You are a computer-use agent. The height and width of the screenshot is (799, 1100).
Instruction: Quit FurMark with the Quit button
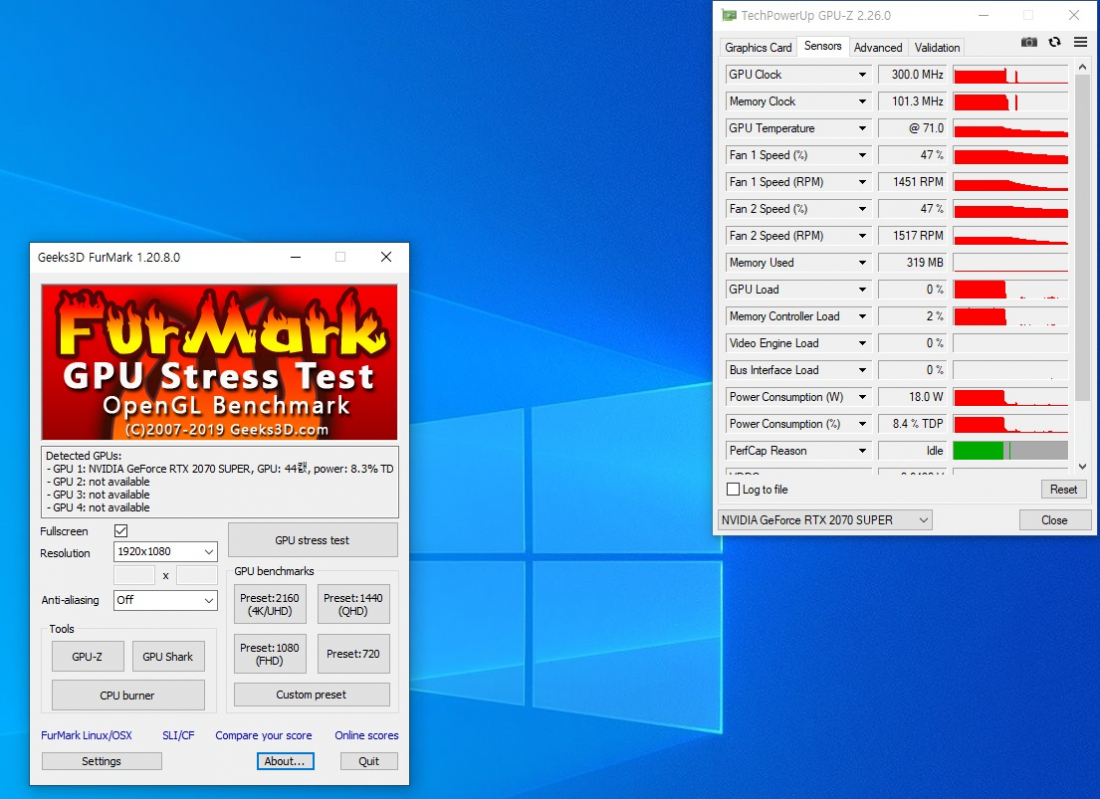369,761
